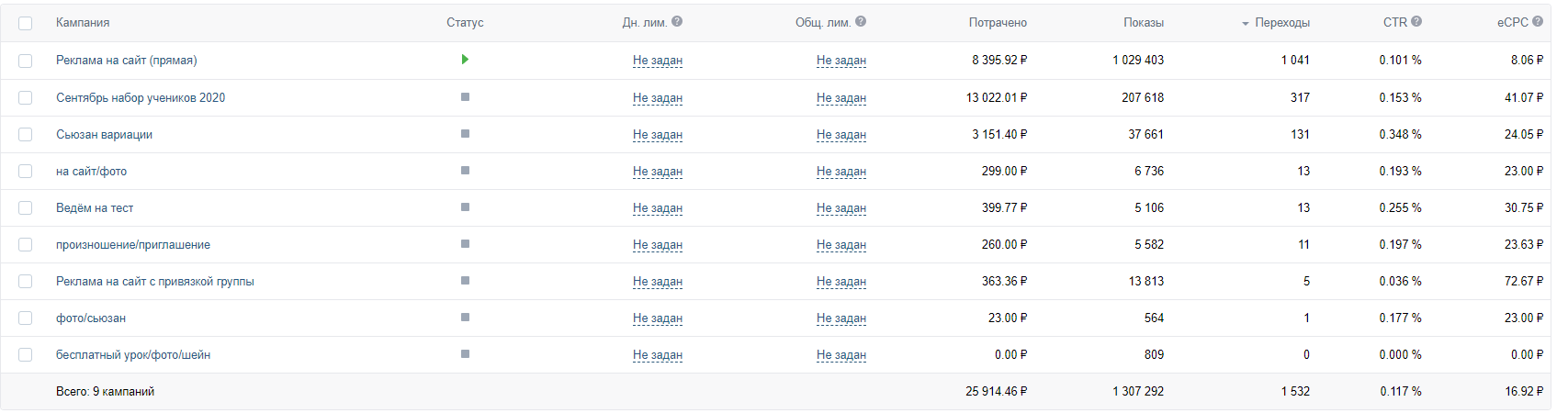Sort table by Потрачено column header

998,22
